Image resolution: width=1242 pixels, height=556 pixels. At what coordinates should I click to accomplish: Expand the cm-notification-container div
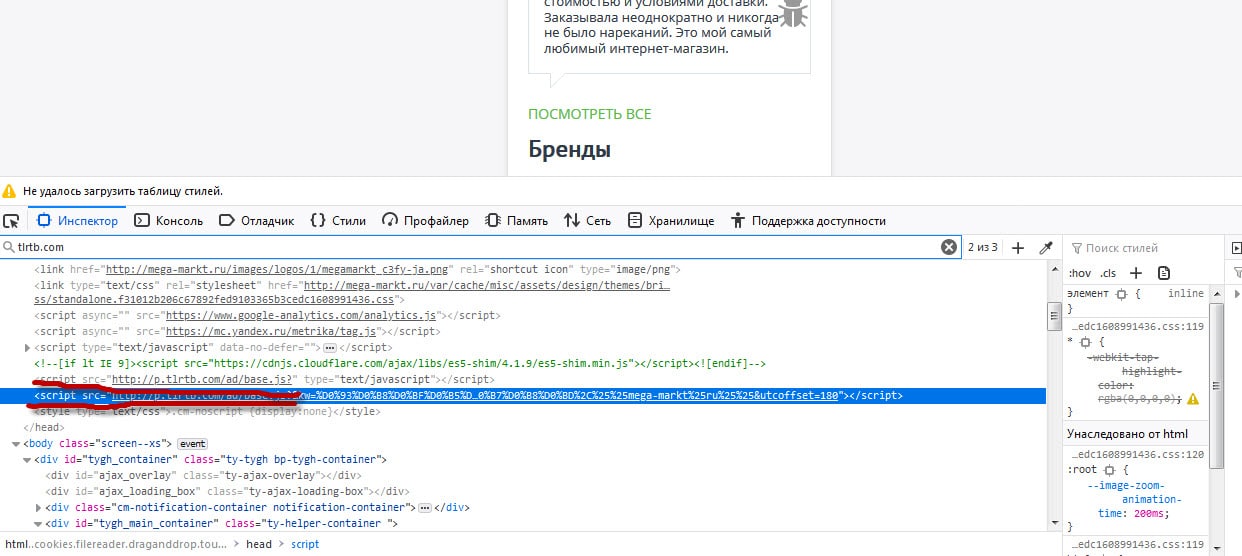[39, 507]
